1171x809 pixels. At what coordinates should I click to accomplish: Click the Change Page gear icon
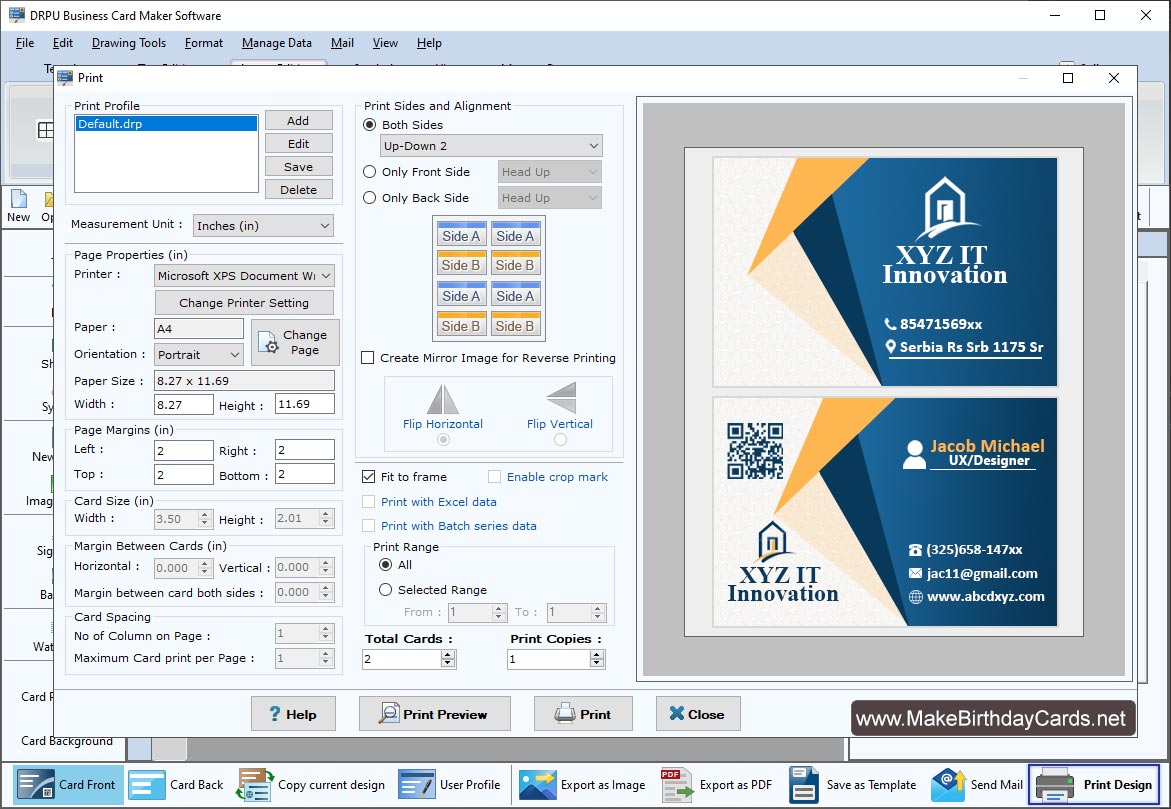[x=268, y=343]
